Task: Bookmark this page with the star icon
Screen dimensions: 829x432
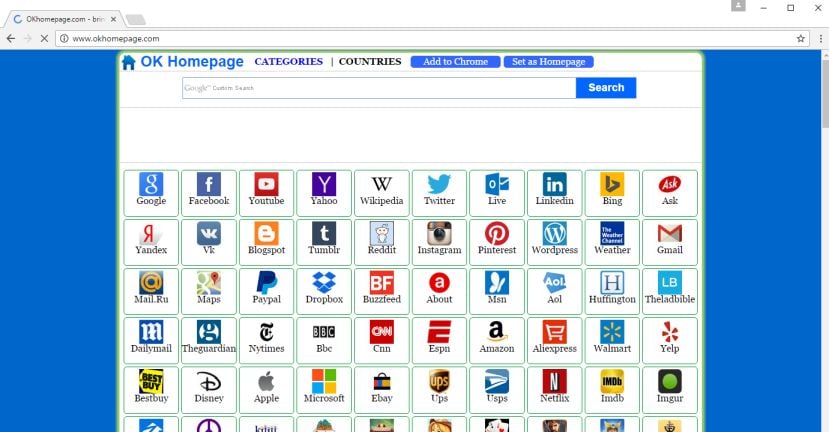Action: (x=800, y=39)
